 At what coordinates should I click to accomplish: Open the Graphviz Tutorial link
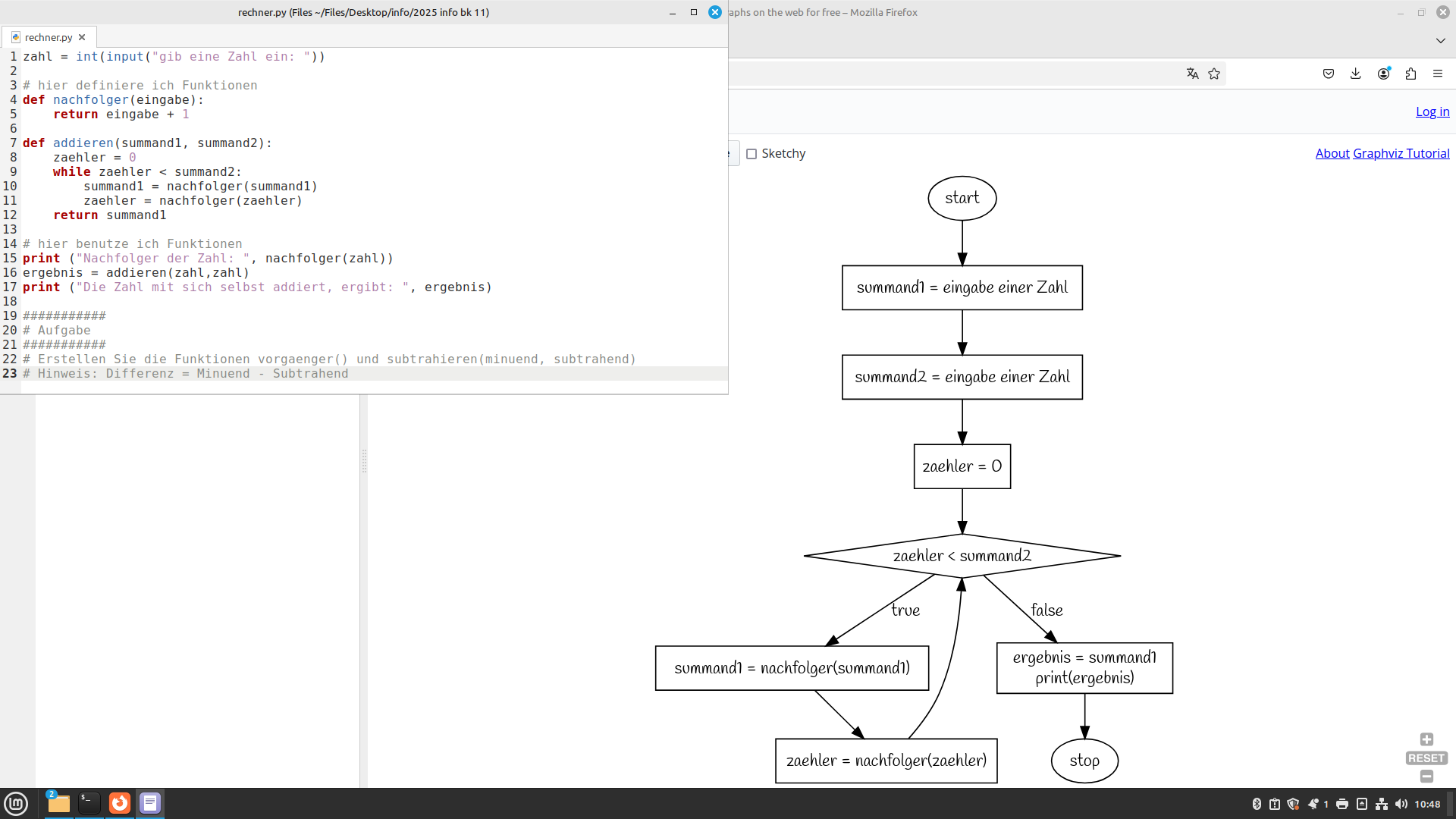coord(1401,153)
